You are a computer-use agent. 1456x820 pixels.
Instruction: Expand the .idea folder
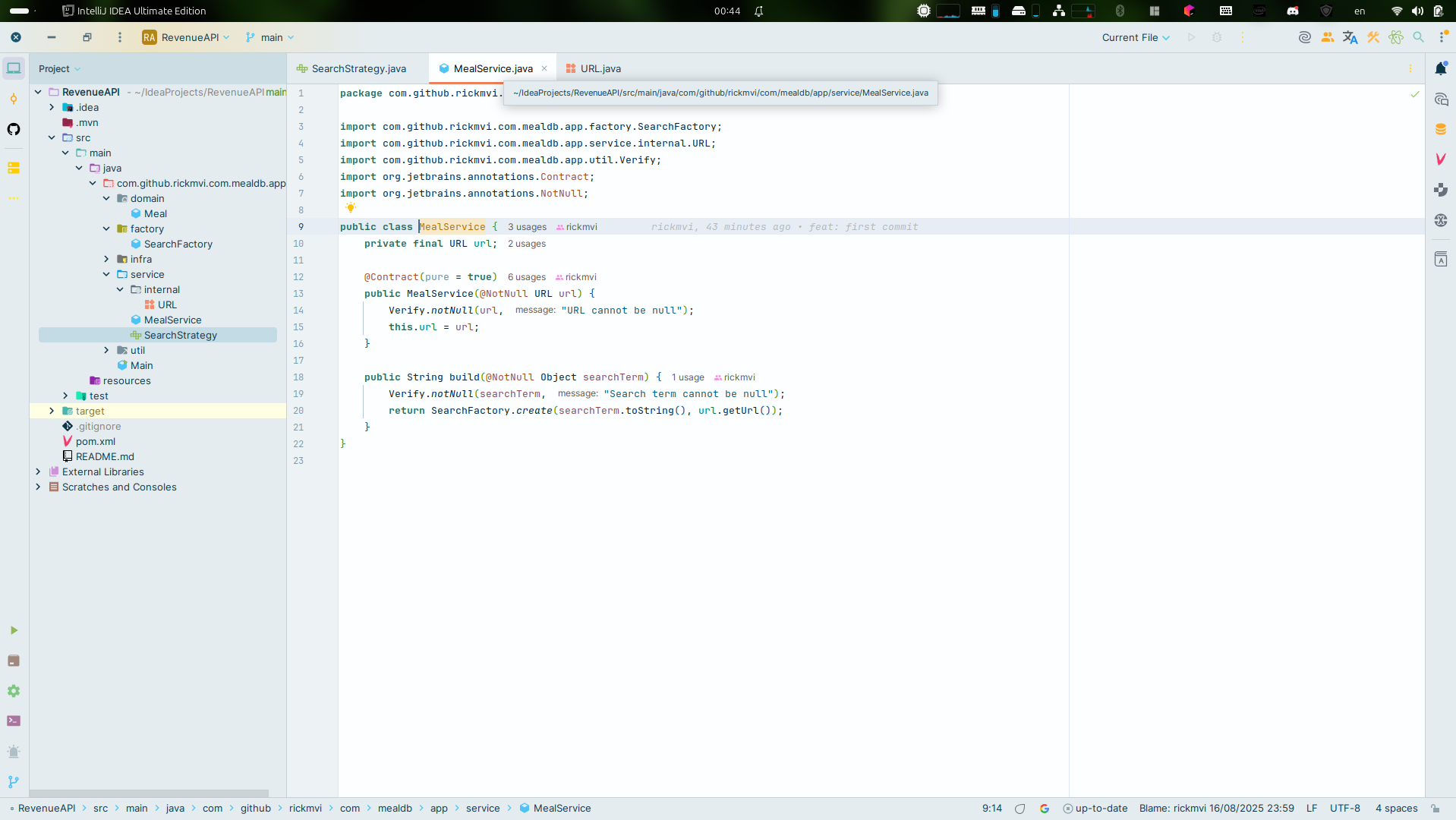52,107
